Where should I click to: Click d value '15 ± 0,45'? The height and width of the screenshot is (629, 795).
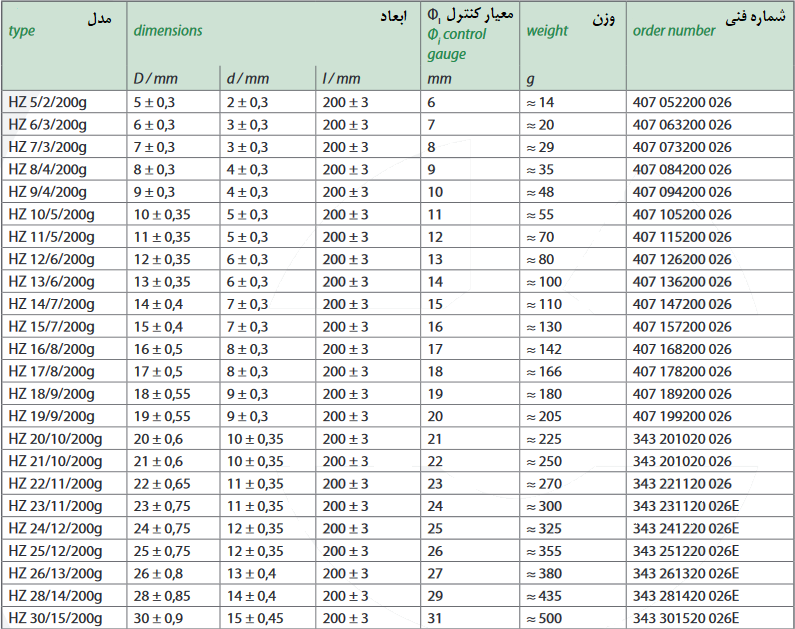pos(255,619)
